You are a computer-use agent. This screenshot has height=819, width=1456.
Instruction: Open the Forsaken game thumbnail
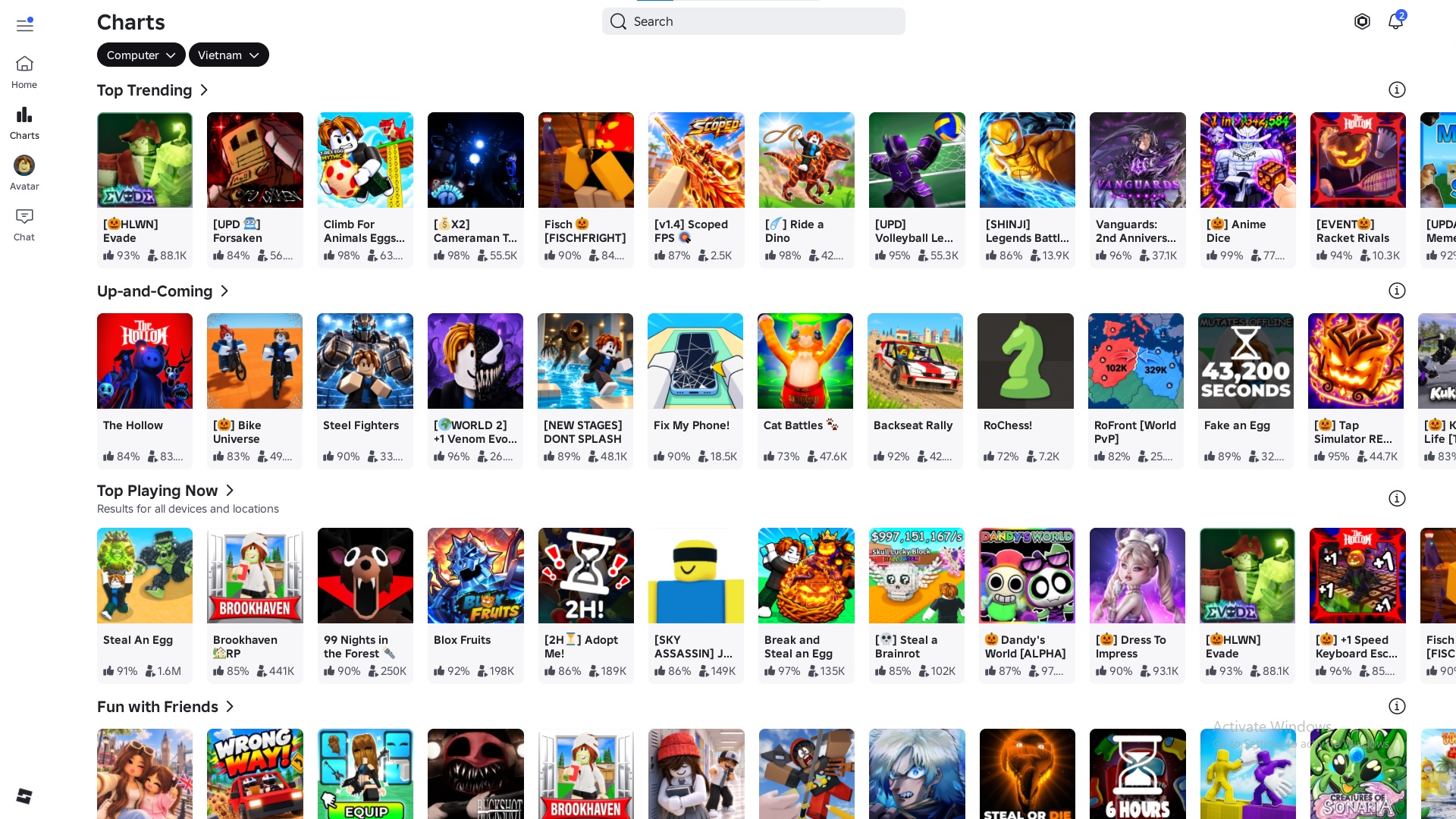[255, 160]
